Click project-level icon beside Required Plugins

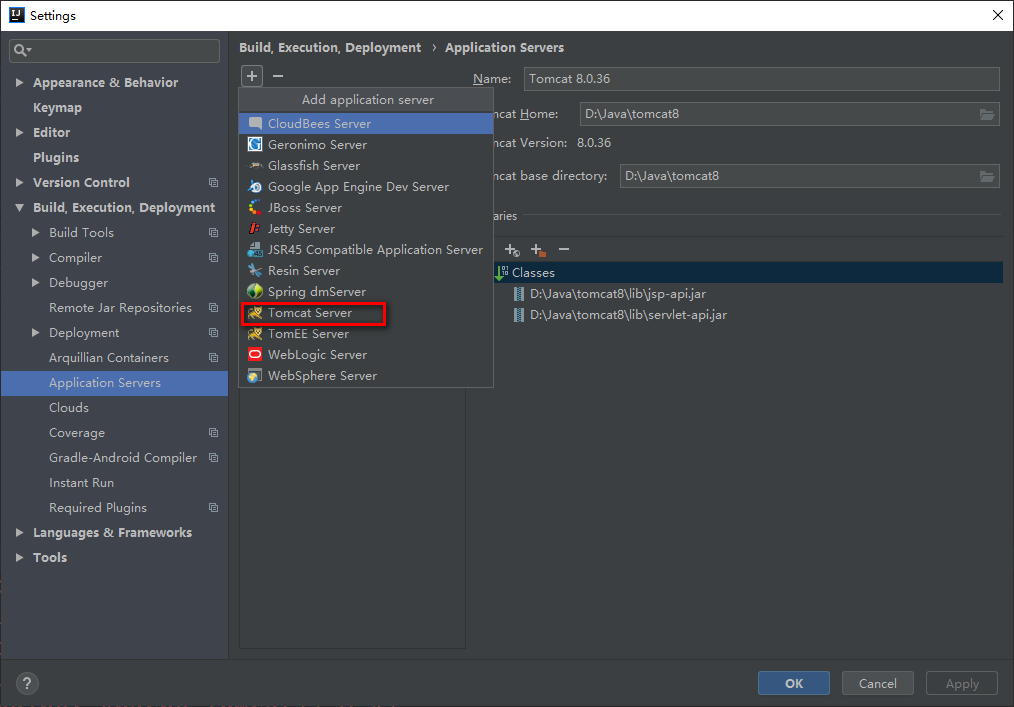click(x=213, y=508)
